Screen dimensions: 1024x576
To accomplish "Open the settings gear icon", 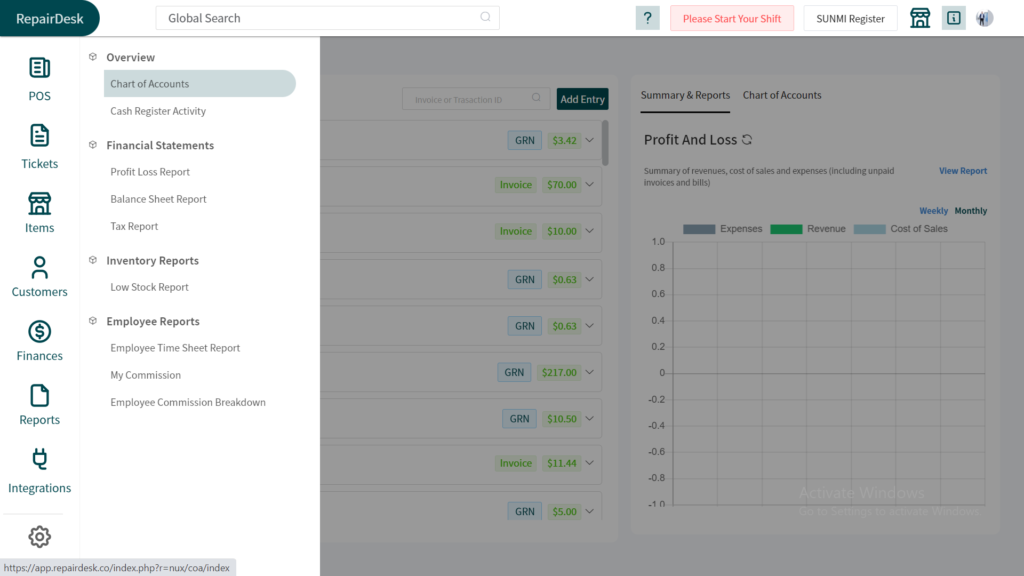I will coord(39,537).
